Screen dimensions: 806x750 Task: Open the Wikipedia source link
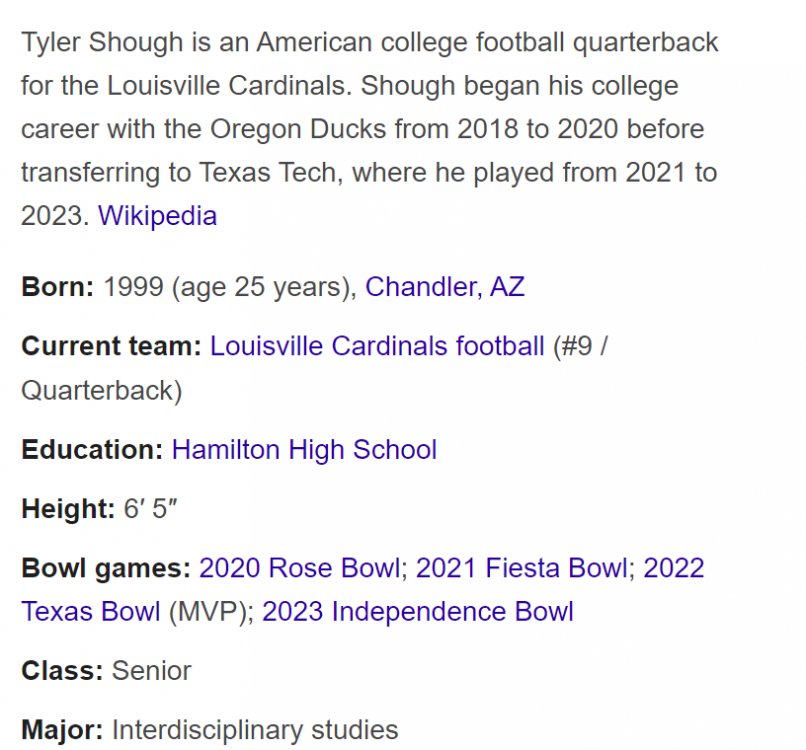pyautogui.click(x=157, y=216)
